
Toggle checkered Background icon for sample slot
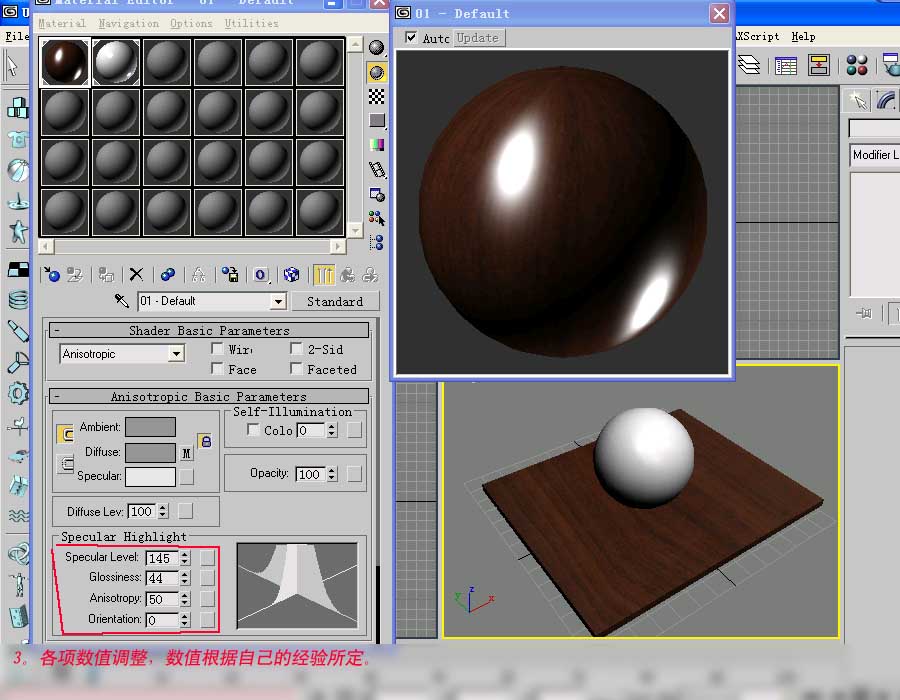(x=377, y=96)
